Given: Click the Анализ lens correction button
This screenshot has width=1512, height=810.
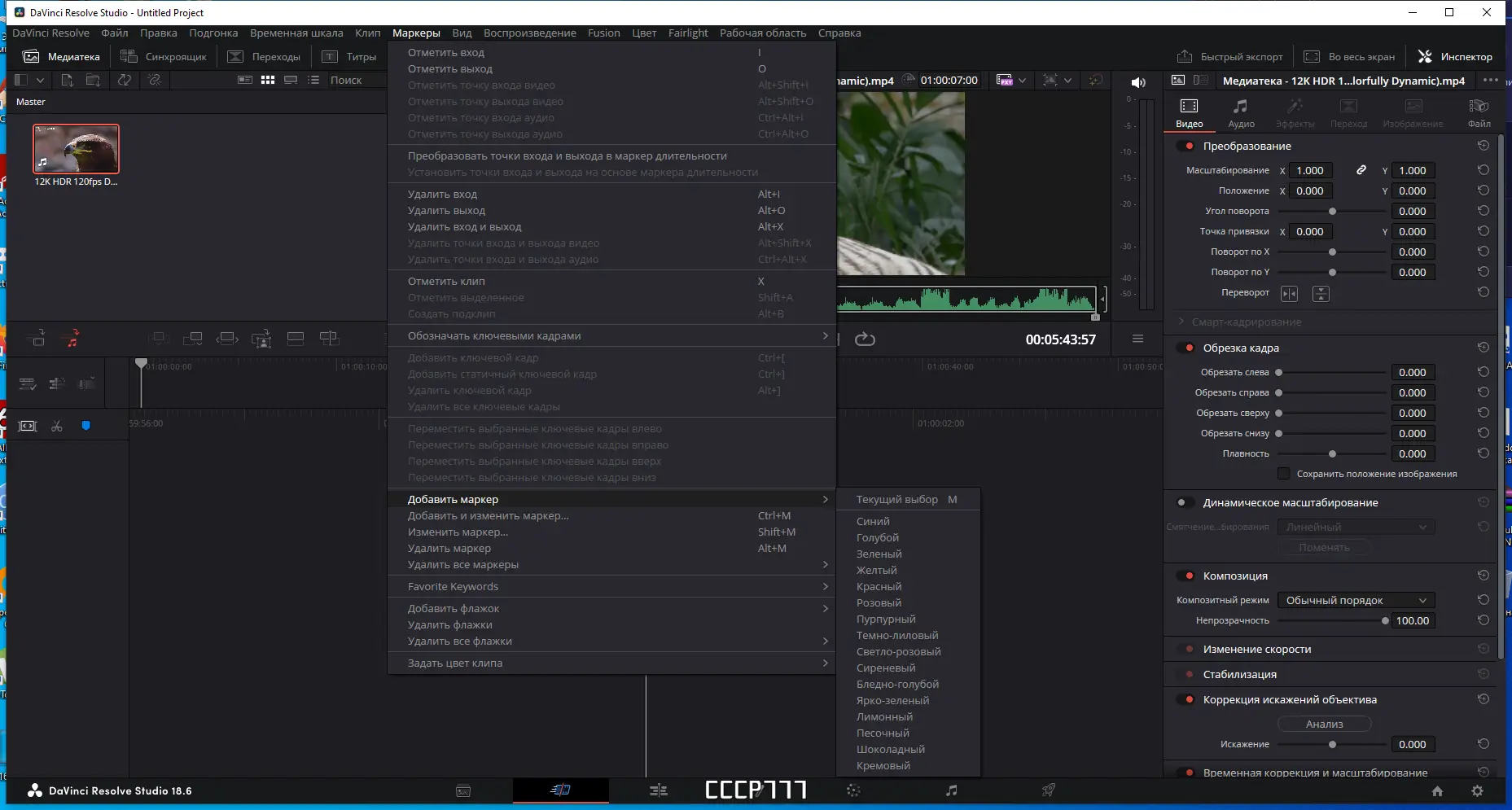Looking at the screenshot, I should pos(1324,724).
